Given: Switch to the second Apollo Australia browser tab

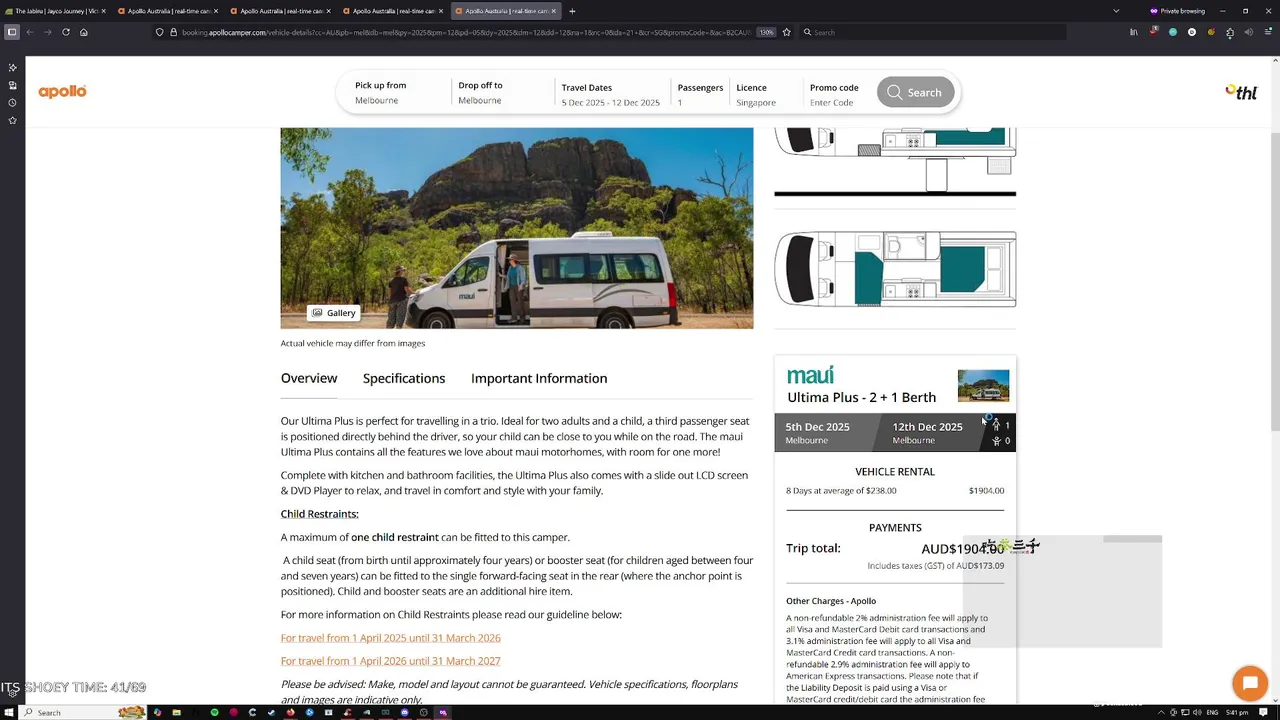Looking at the screenshot, I should click(x=282, y=11).
